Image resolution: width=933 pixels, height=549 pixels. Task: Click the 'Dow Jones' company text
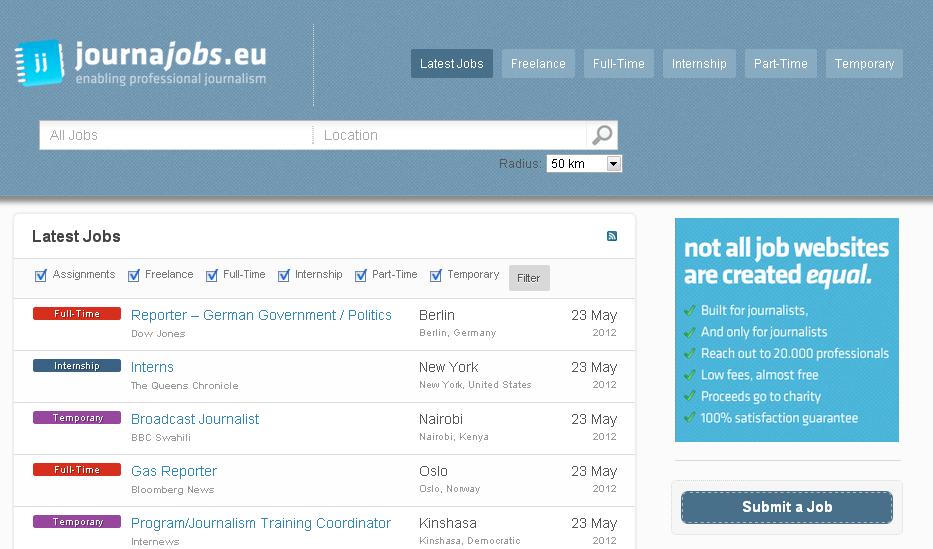pyautogui.click(x=158, y=334)
